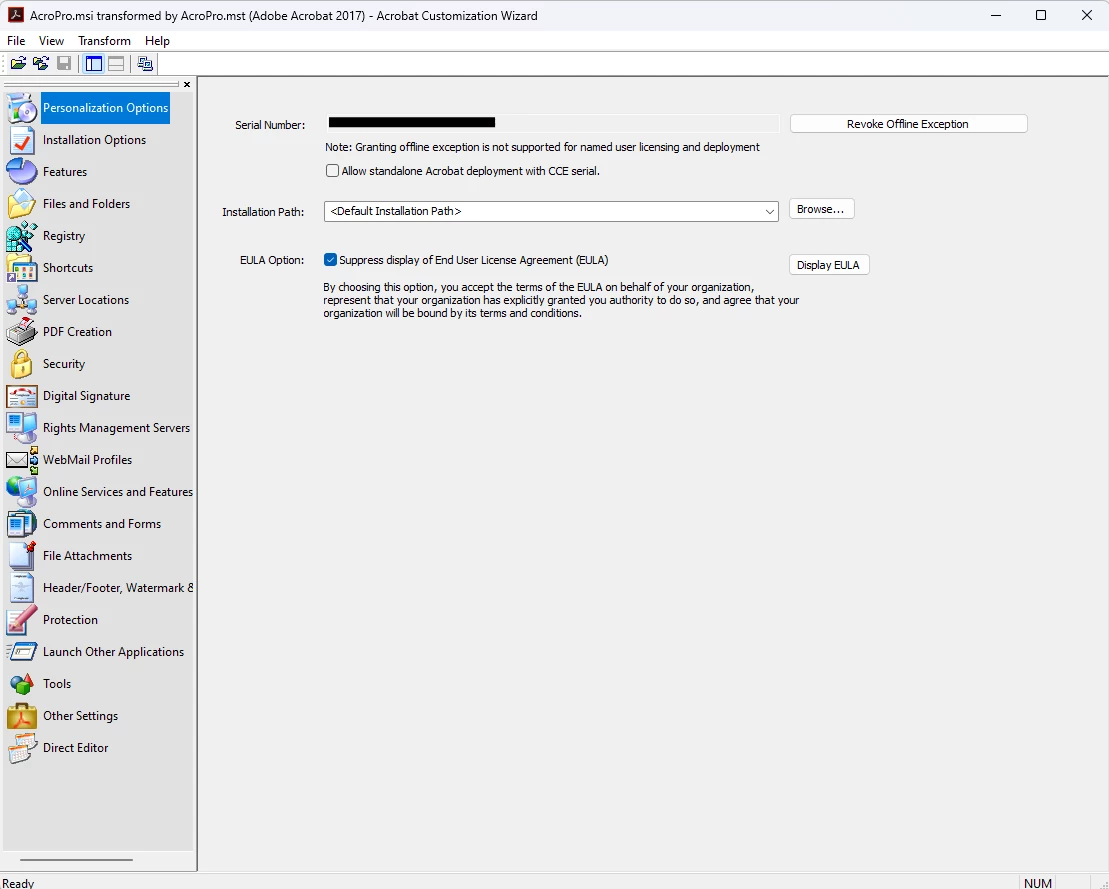Viewport: 1109px width, 889px height.
Task: Click the 'EULA Option:' label
Action: click(x=272, y=260)
